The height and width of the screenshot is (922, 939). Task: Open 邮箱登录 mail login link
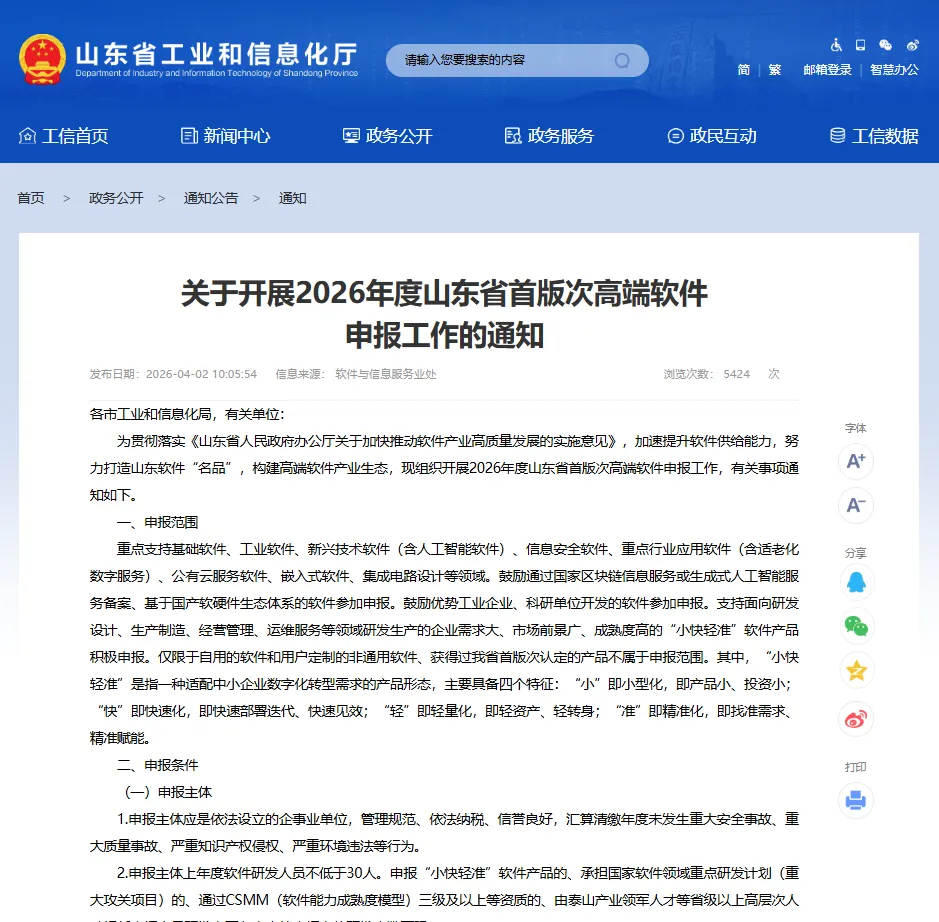coord(827,69)
